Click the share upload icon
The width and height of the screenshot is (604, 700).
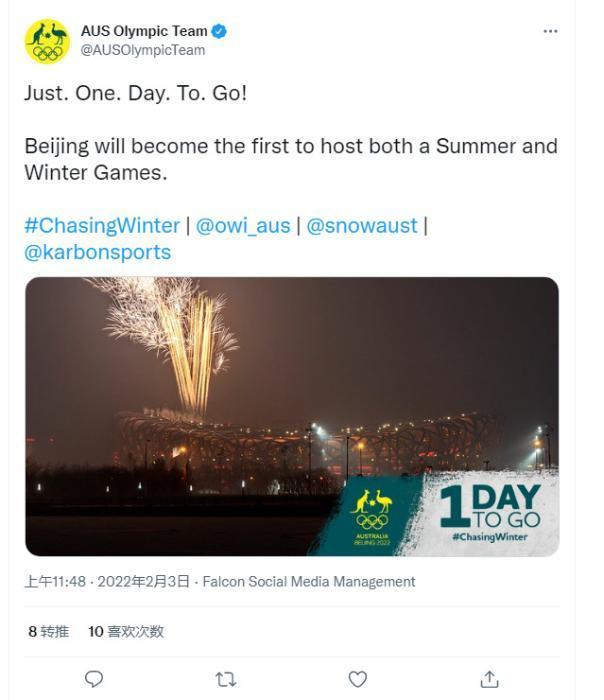(x=489, y=679)
